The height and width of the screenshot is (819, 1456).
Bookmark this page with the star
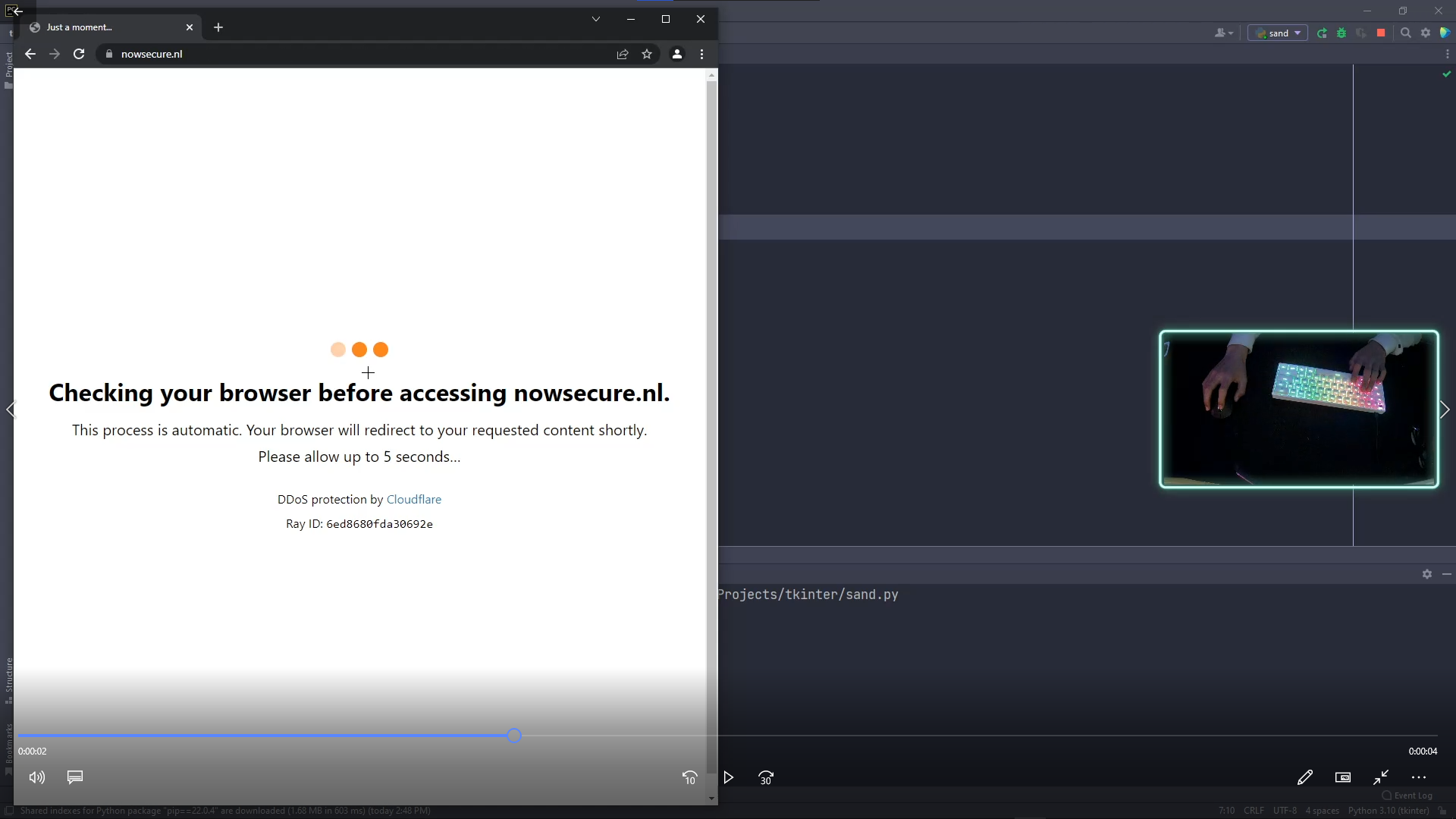[647, 54]
